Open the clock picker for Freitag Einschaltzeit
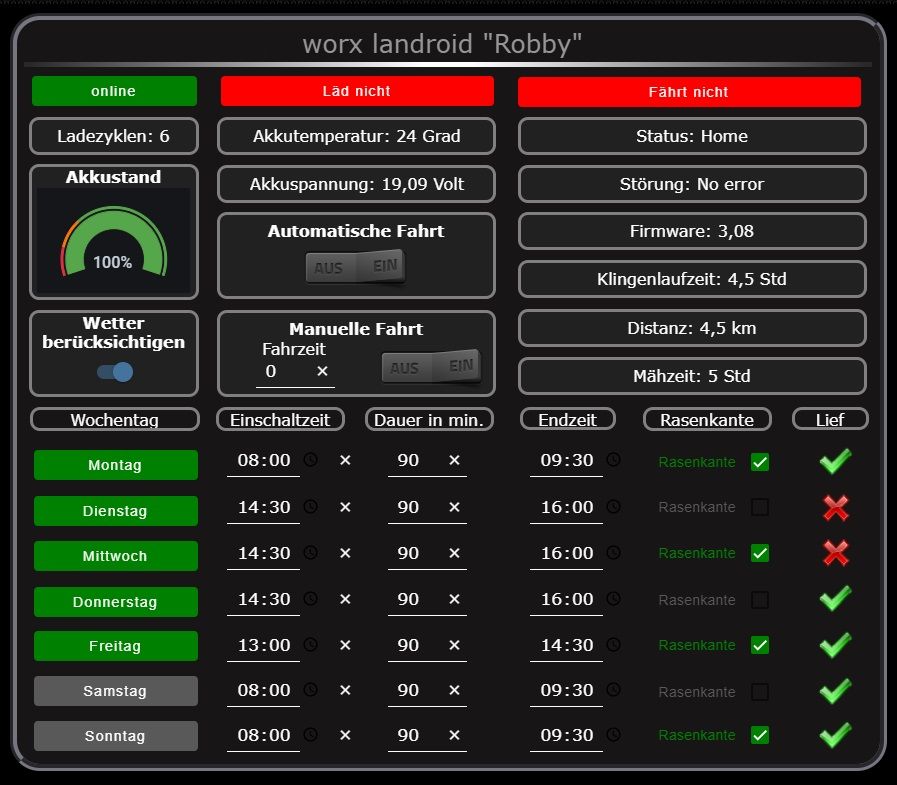This screenshot has width=897, height=785. point(310,644)
